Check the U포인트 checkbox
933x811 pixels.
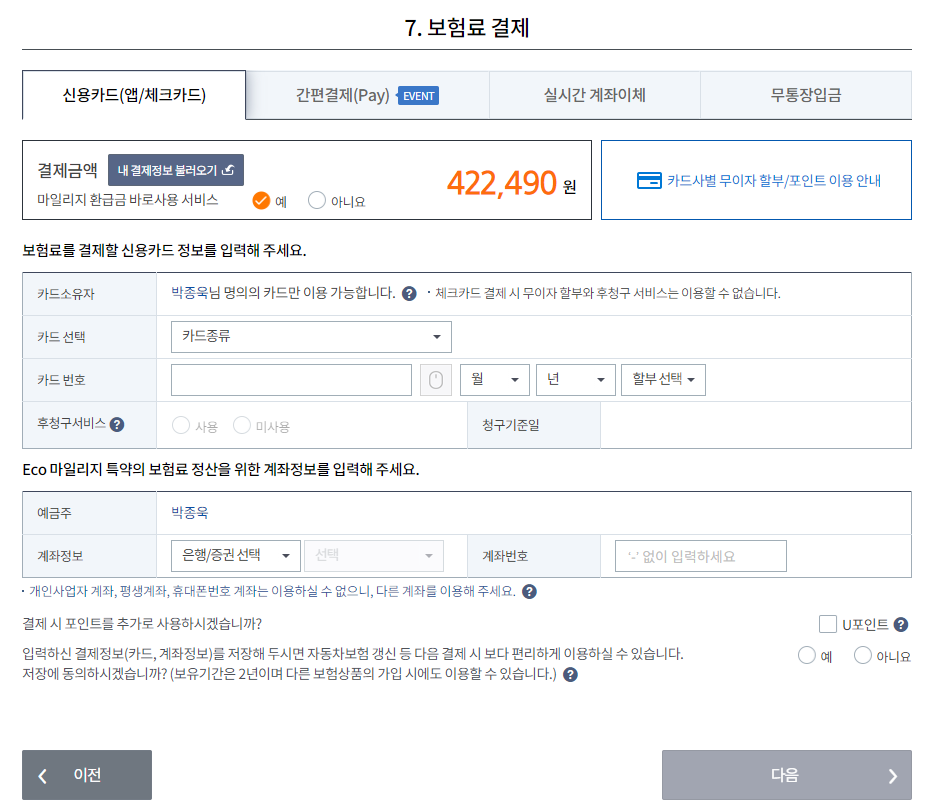coord(828,624)
